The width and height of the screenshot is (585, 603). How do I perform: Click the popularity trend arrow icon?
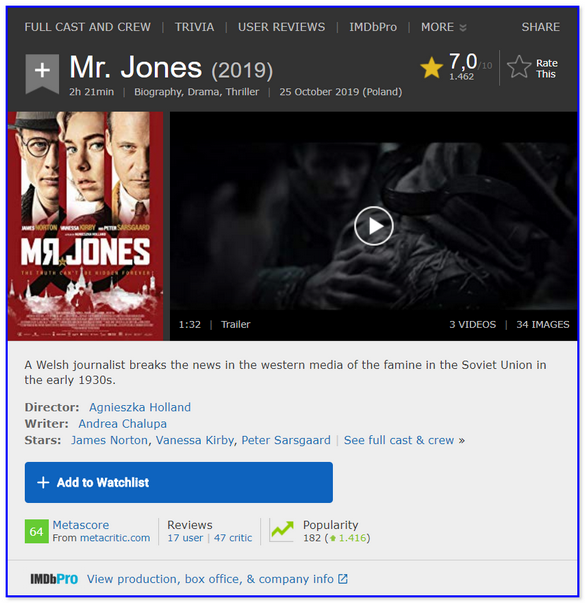pyautogui.click(x=282, y=530)
